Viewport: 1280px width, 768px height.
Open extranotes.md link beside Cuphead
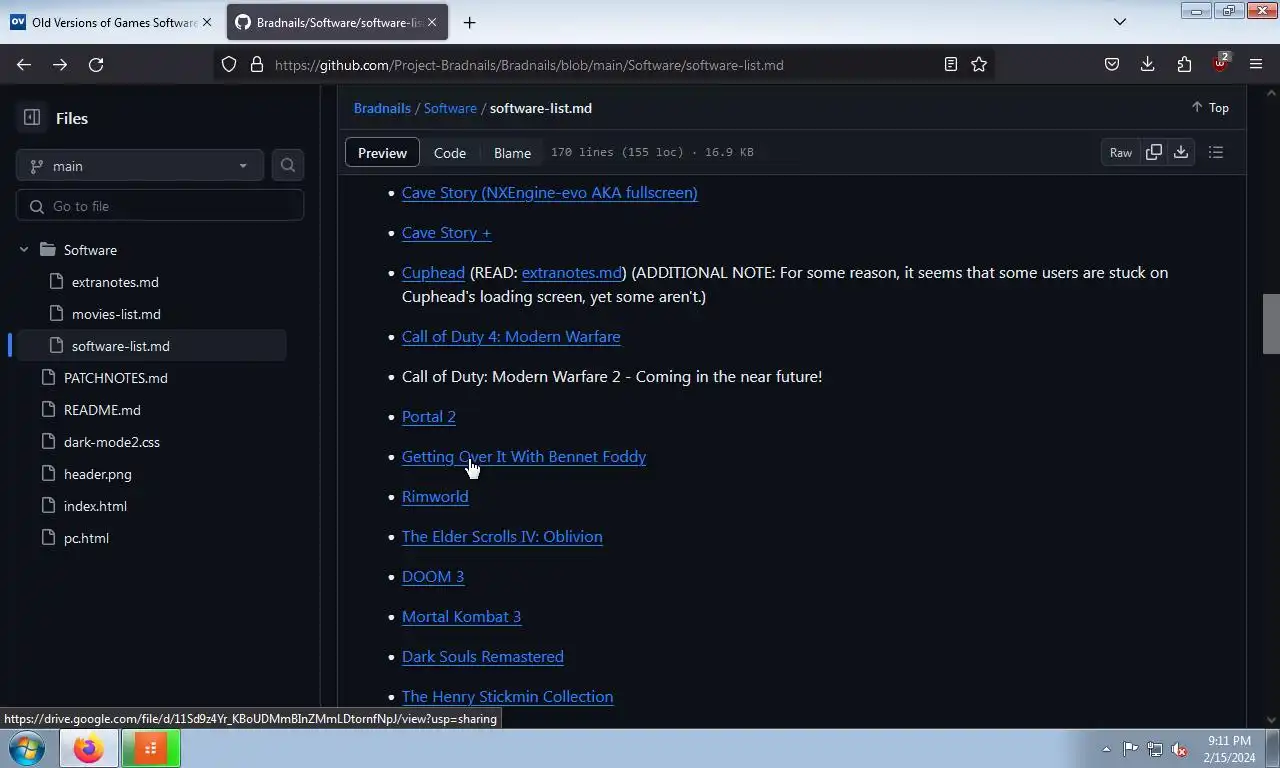[572, 272]
